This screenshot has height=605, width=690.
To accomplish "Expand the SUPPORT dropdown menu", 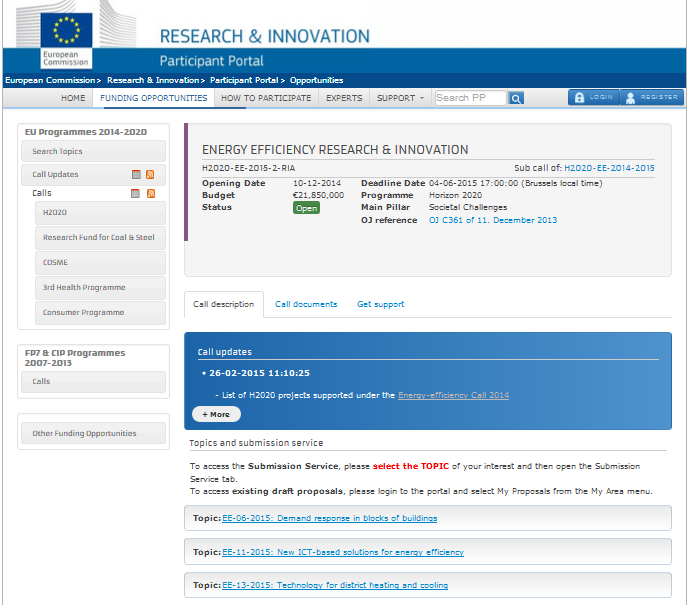I will click(x=400, y=98).
